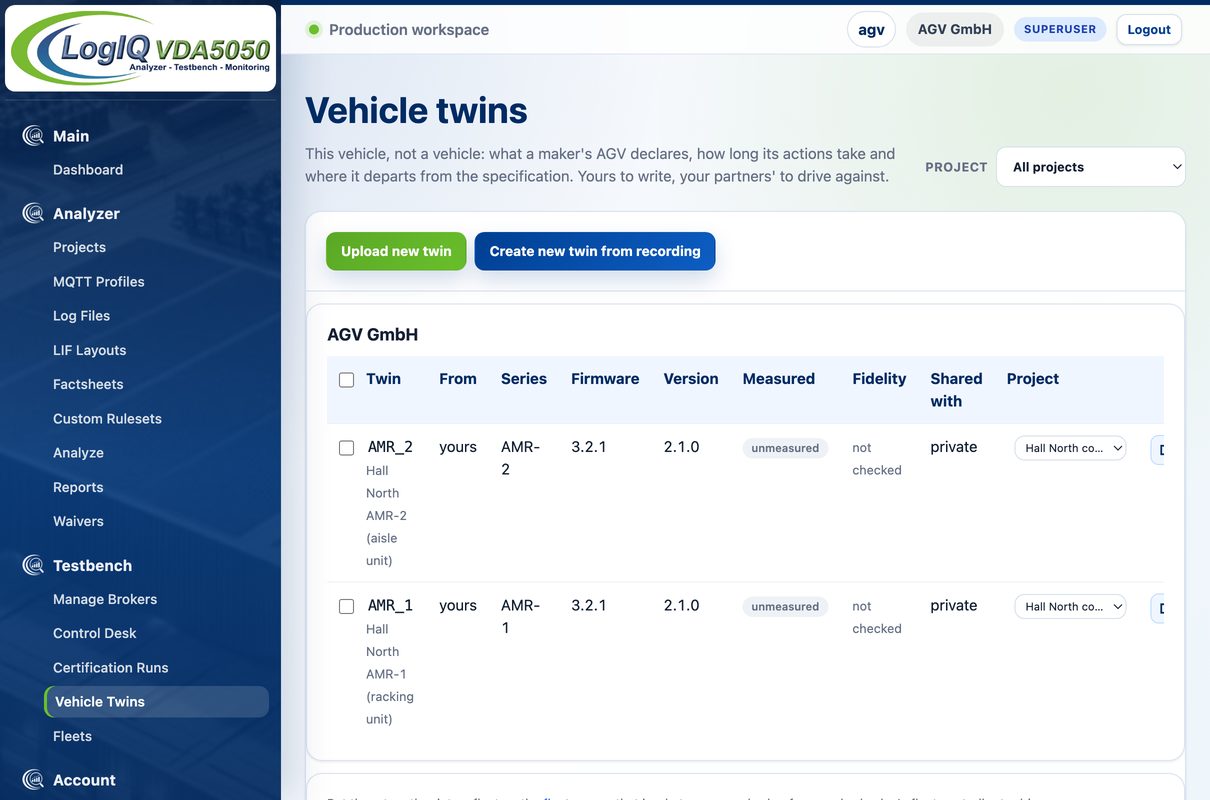Click the Testbench section heading in sidebar

(x=92, y=565)
